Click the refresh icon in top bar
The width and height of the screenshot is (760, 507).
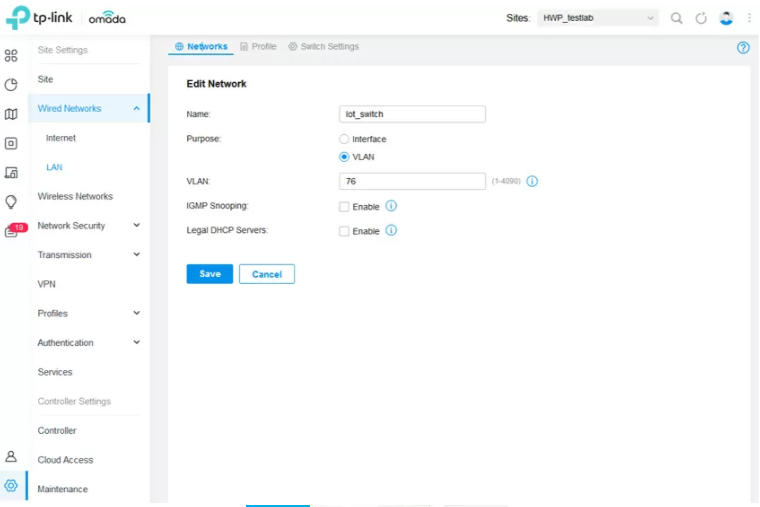click(701, 18)
